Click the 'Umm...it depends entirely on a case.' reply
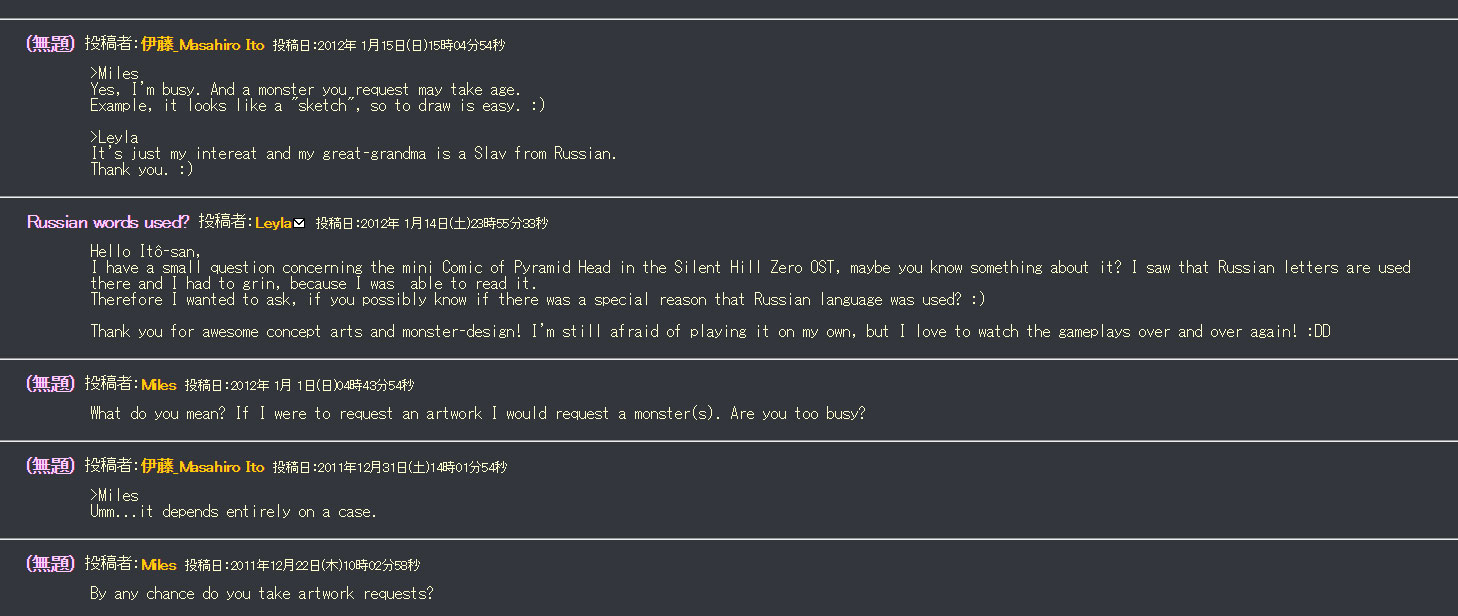The image size is (1458, 616). click(233, 511)
